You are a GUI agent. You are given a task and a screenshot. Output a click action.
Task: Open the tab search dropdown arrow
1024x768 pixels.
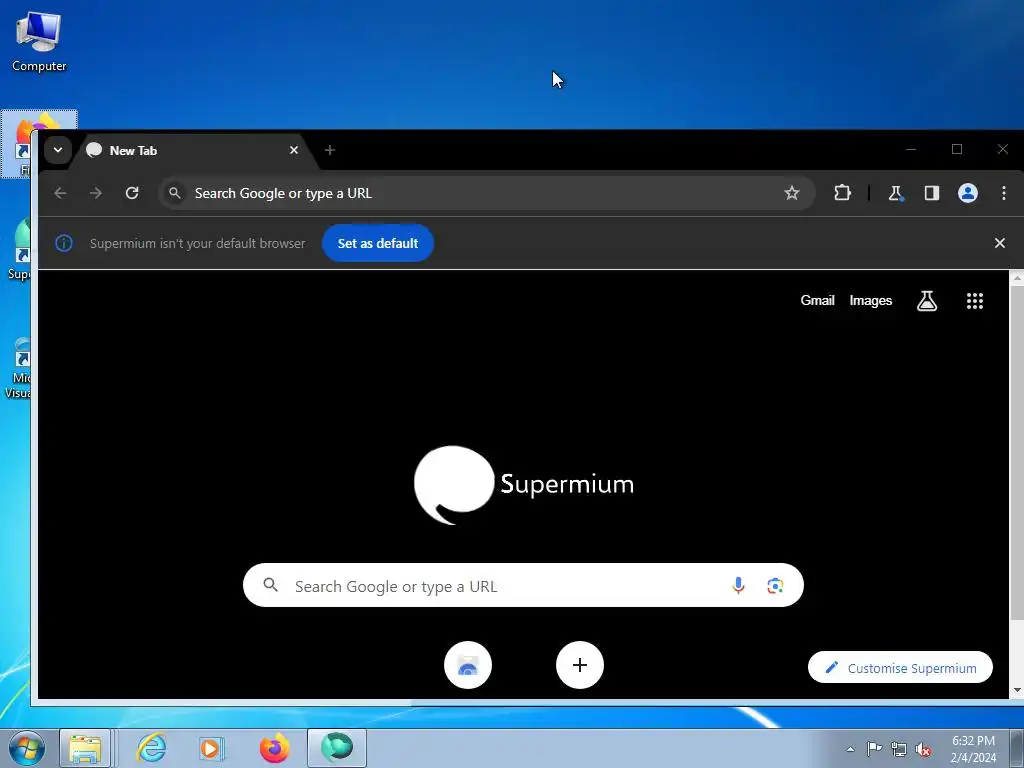click(x=57, y=150)
